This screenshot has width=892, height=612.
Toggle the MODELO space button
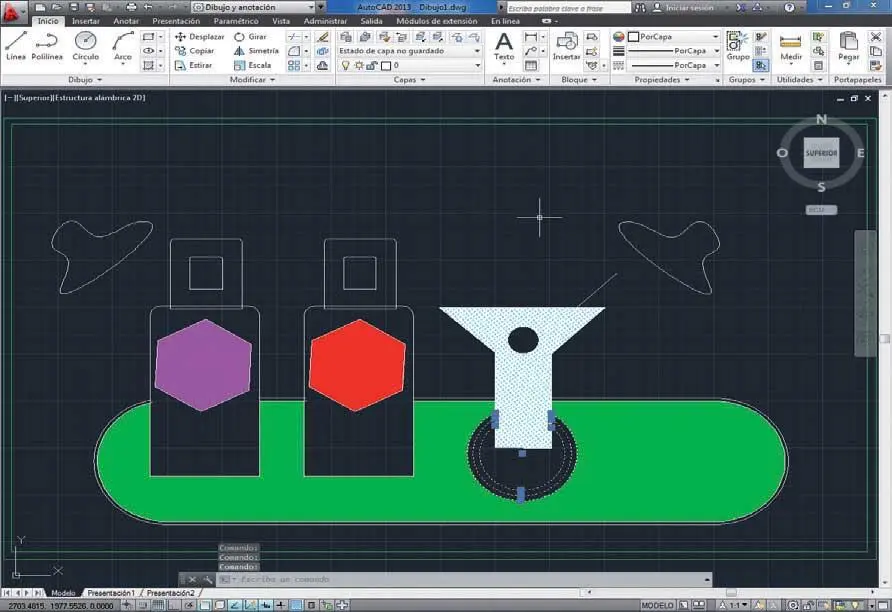point(658,605)
